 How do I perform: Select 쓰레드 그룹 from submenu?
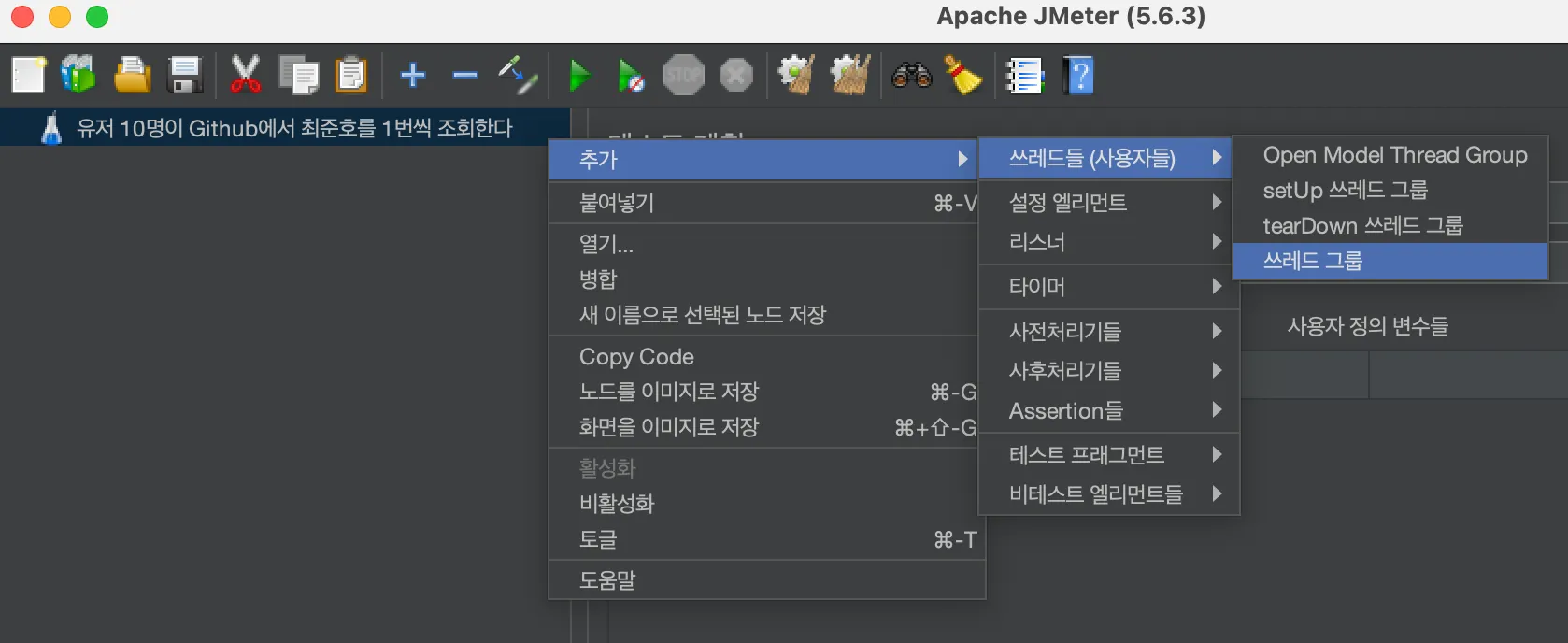tap(1313, 261)
